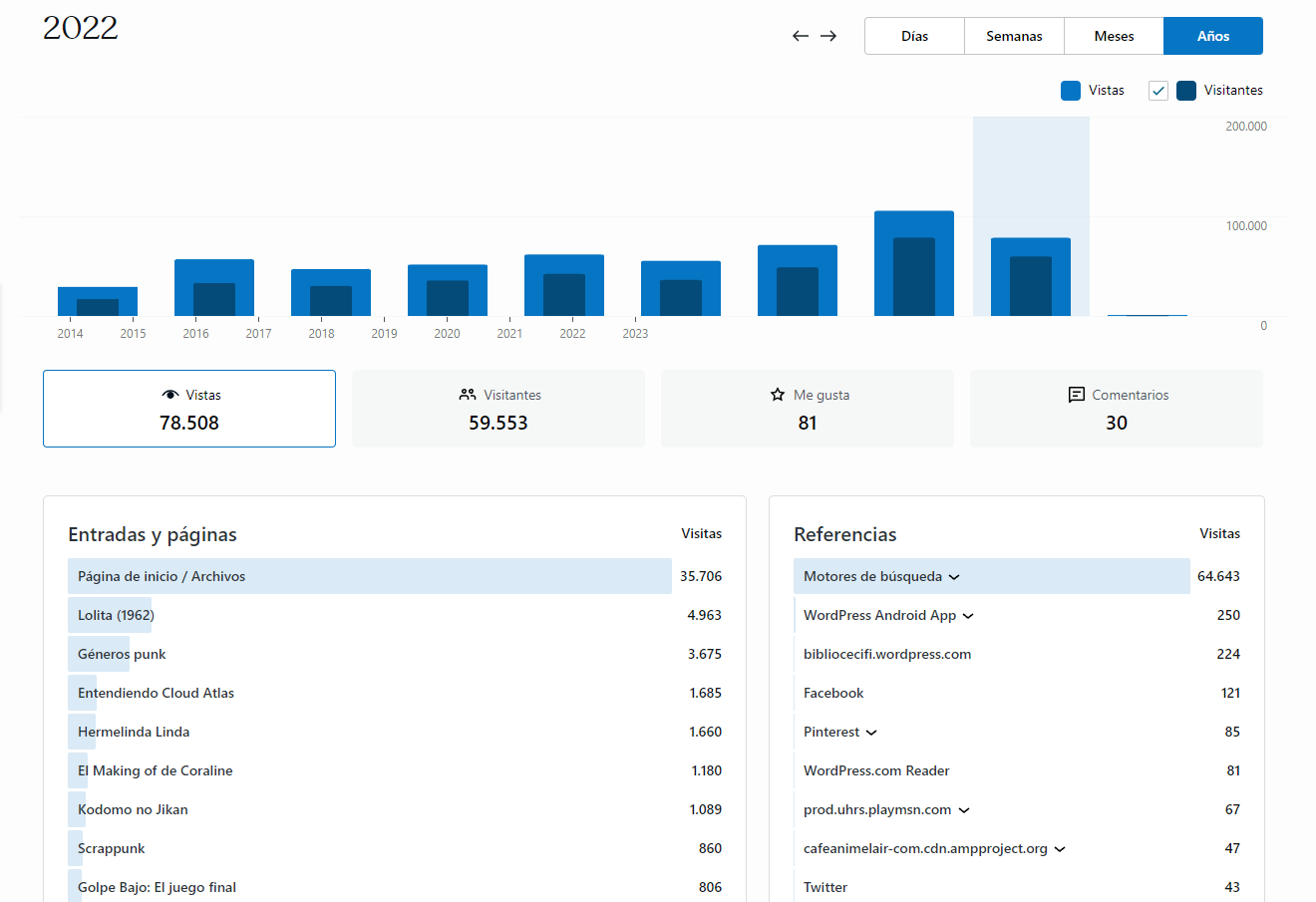Expand the Motores de búsqueda referrer
Screen dimensions: 1316x902
click(x=954, y=577)
